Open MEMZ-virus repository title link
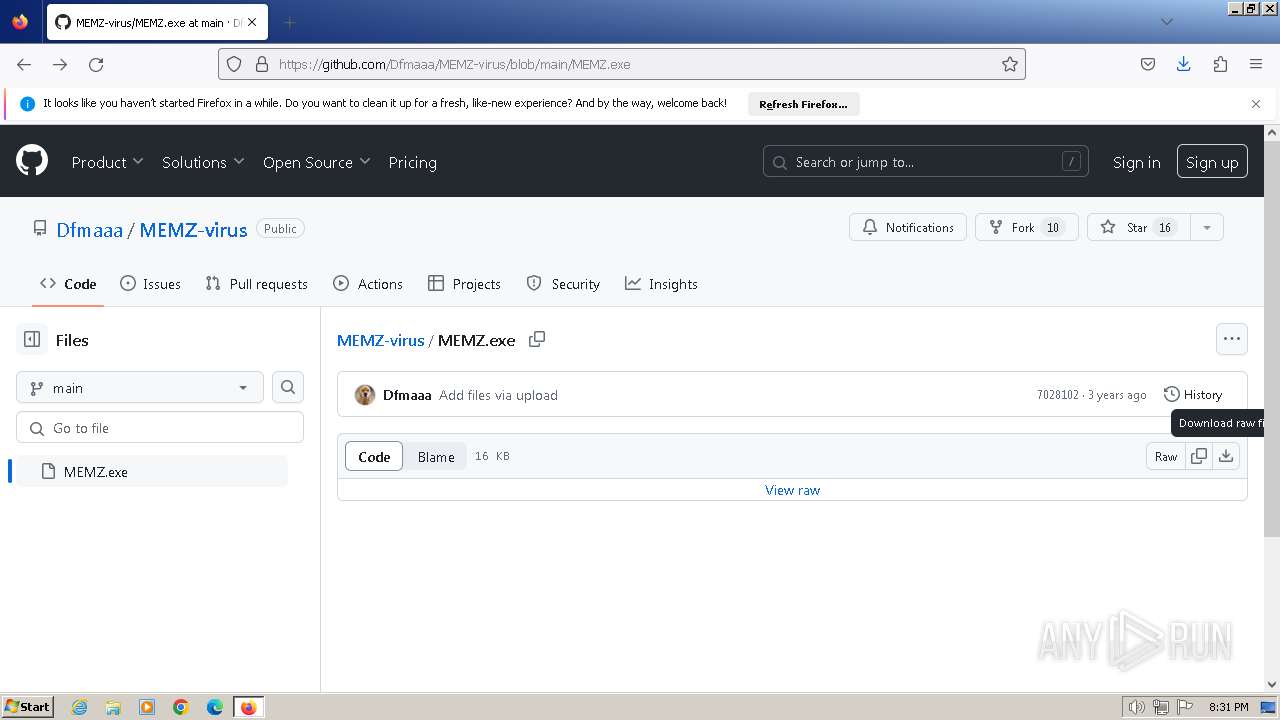 click(x=193, y=229)
